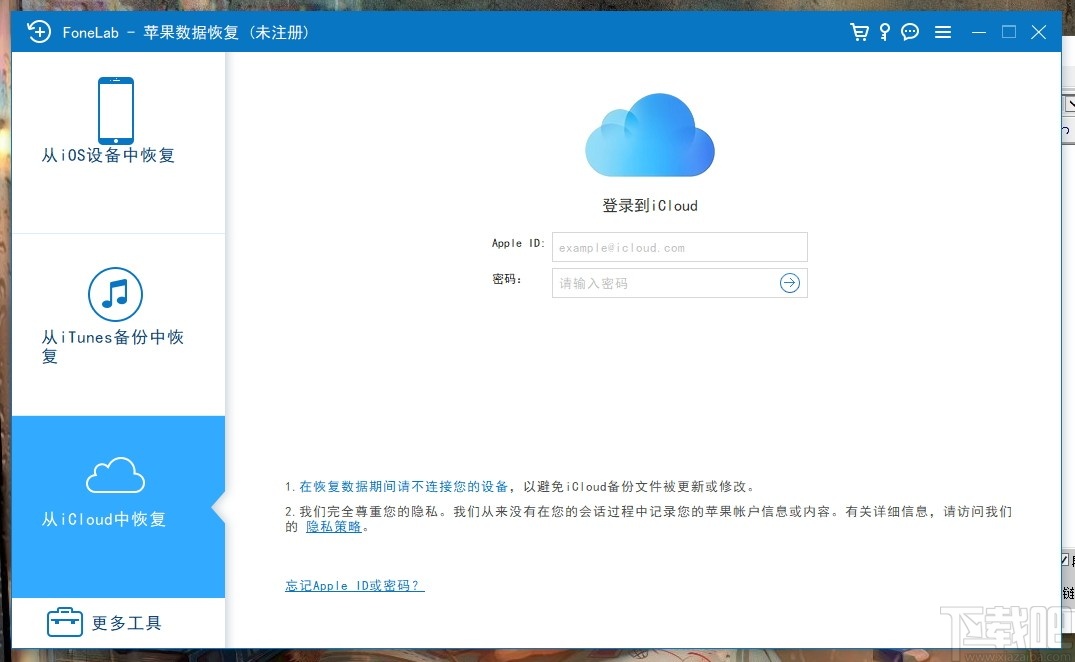Click the blue circular arrow to sign in

[x=790, y=283]
